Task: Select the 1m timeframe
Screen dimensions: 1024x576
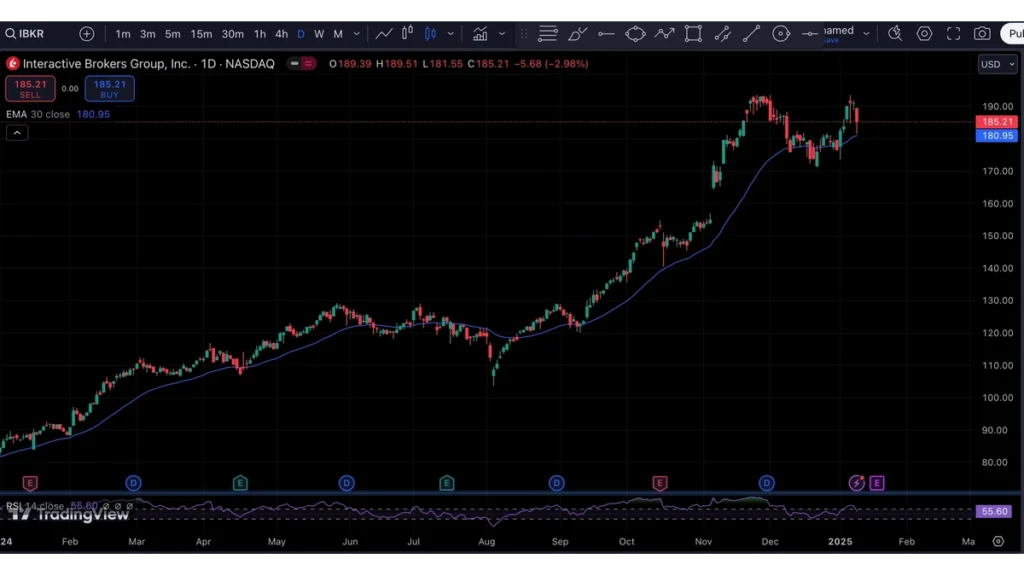Action: tap(123, 34)
